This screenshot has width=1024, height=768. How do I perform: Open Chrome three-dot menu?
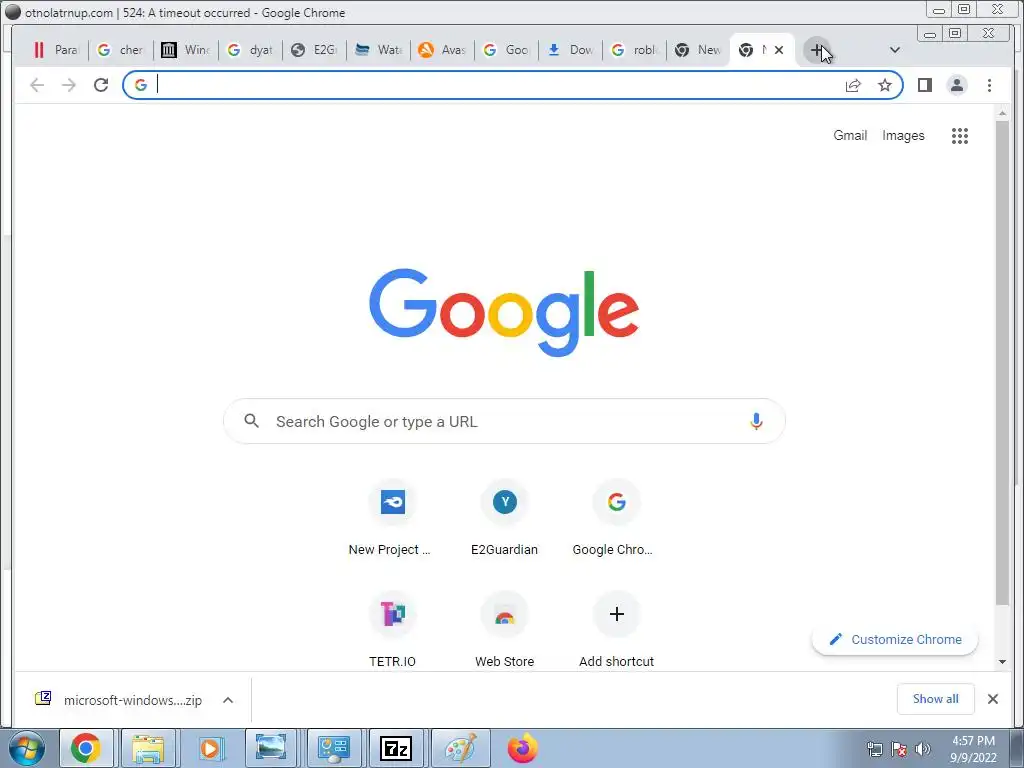coord(989,85)
